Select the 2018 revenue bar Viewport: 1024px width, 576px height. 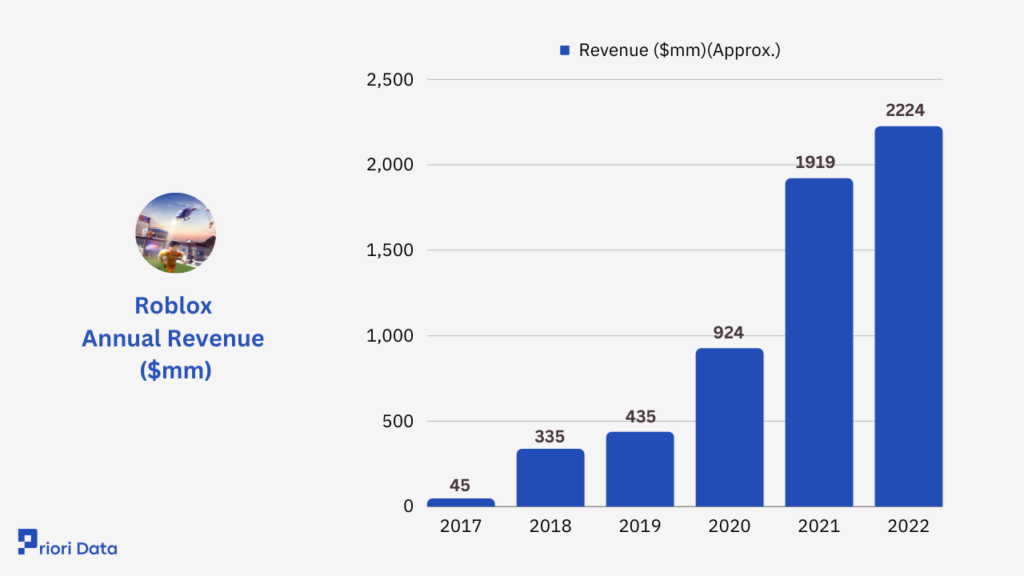[551, 477]
